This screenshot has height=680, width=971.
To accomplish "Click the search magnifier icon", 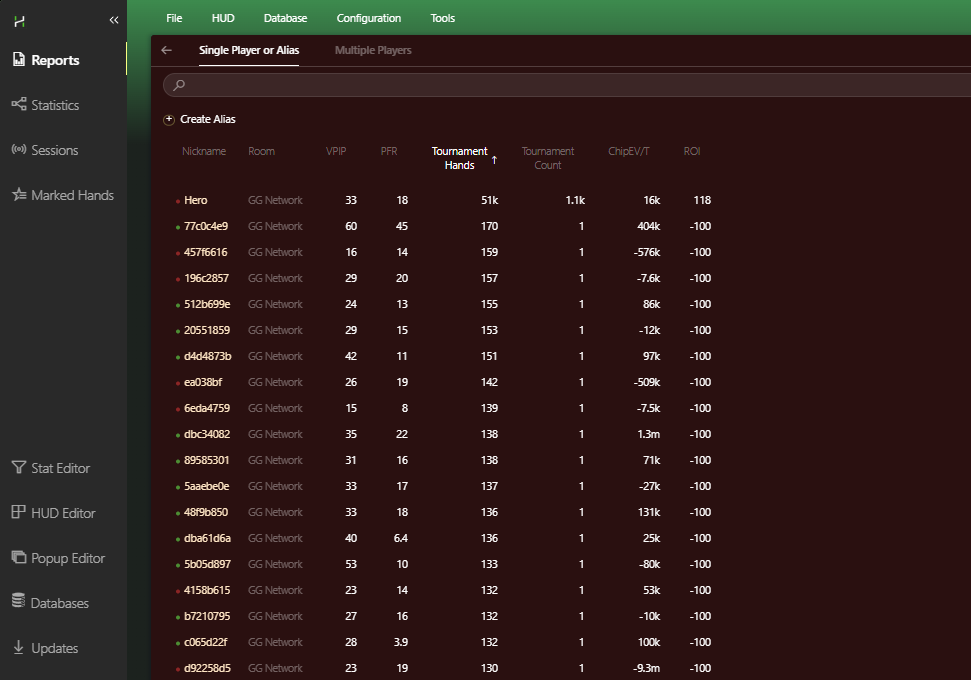I will pos(179,85).
